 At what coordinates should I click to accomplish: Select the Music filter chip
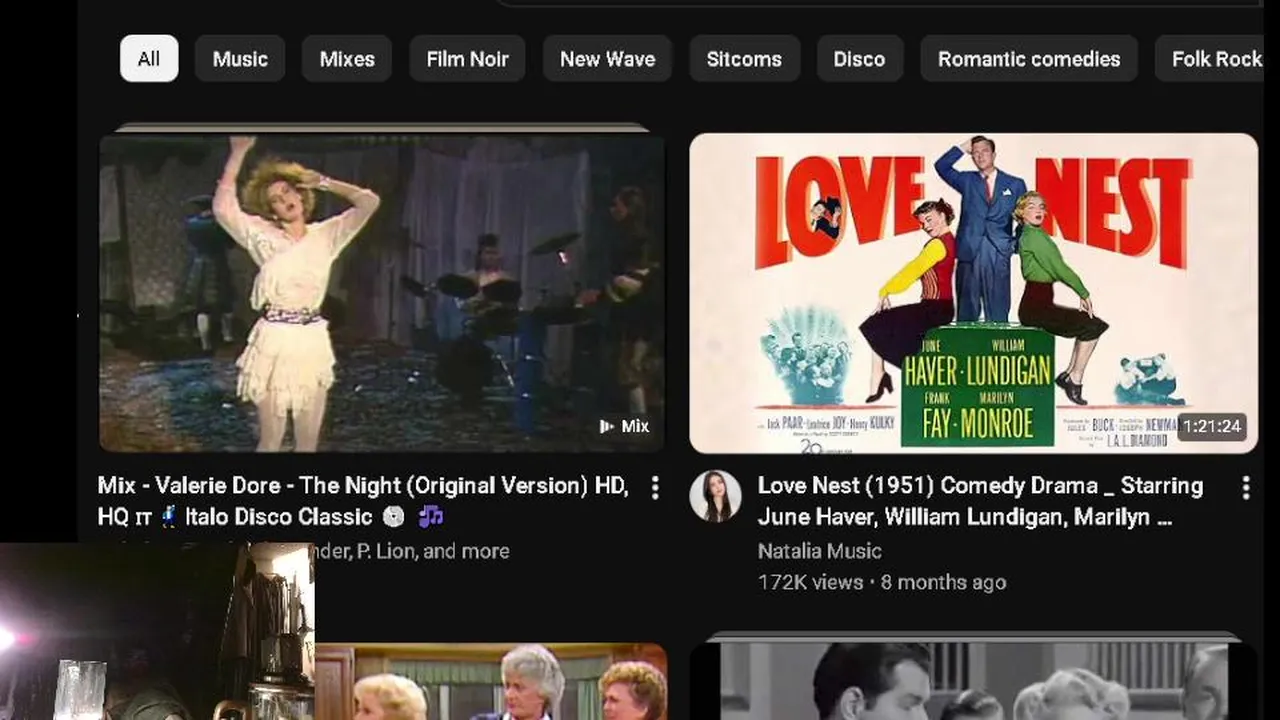[240, 59]
